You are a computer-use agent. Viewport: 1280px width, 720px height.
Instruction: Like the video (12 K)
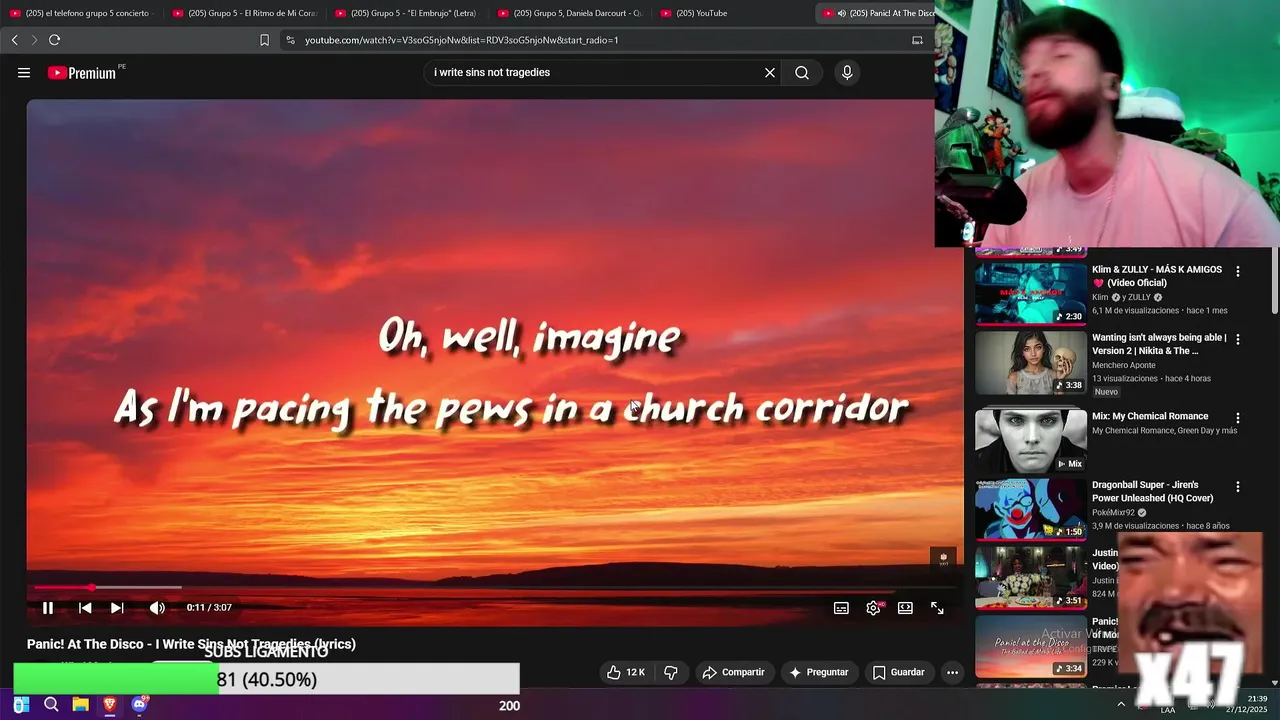coord(625,673)
